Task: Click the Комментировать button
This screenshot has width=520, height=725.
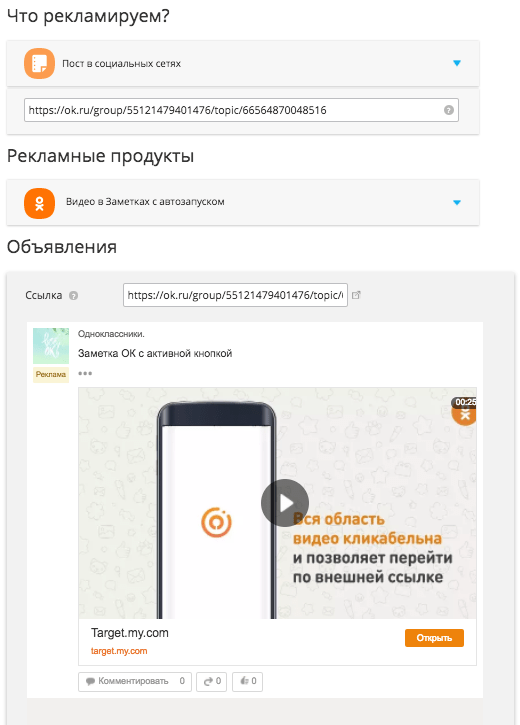Action: (x=135, y=682)
